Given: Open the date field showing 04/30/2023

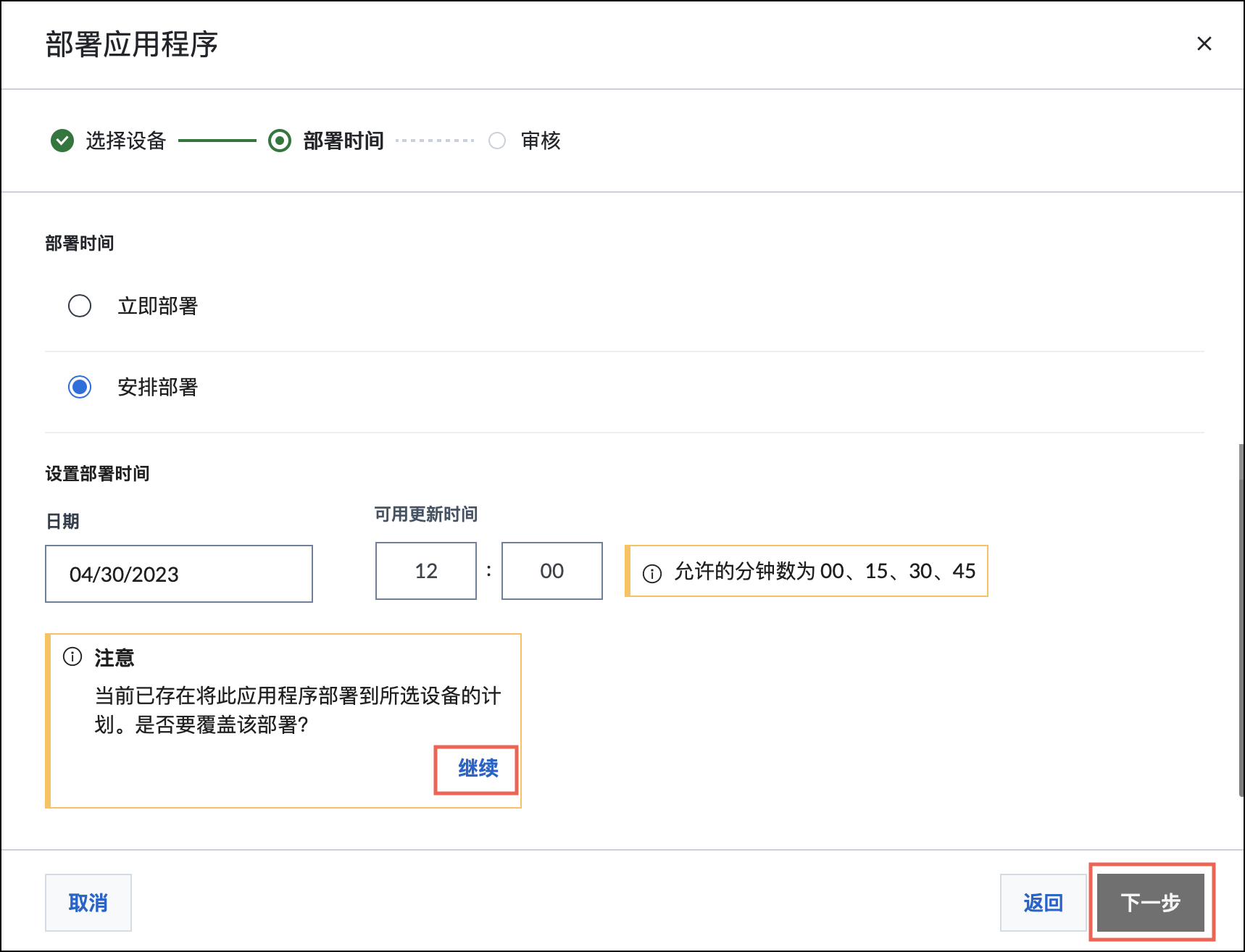Looking at the screenshot, I should pos(179,574).
